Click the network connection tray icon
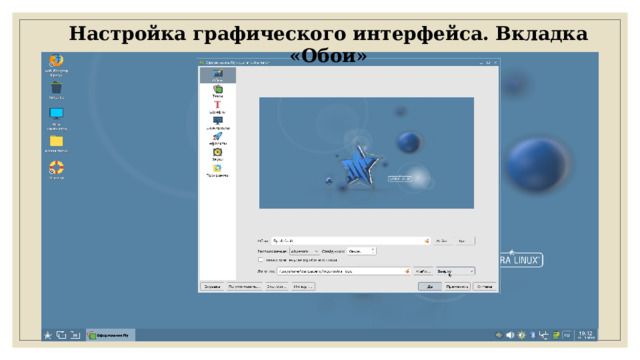This screenshot has height=360, width=640. (x=544, y=335)
